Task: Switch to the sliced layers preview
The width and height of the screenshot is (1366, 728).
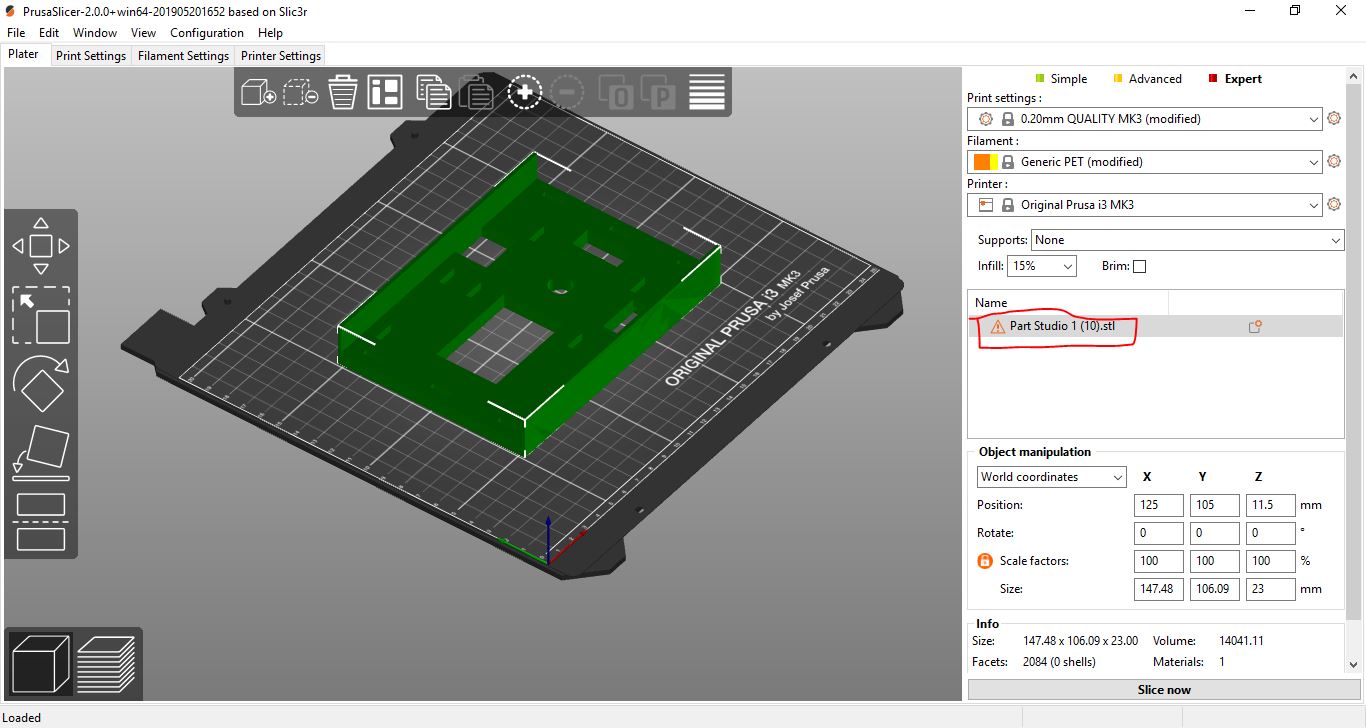Action: click(106, 664)
